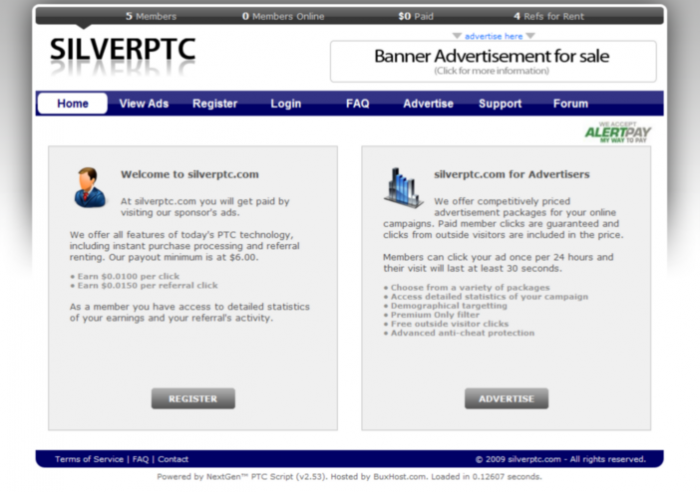Click 'Earn $0.0150 per referral click' bullet
This screenshot has height=492, width=700.
[x=144, y=285]
